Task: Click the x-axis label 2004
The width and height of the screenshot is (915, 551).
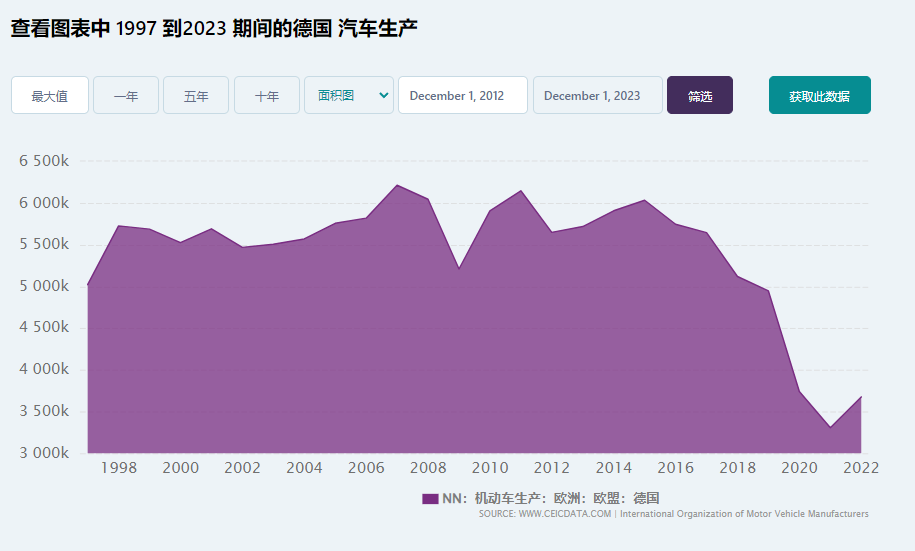Action: [304, 468]
